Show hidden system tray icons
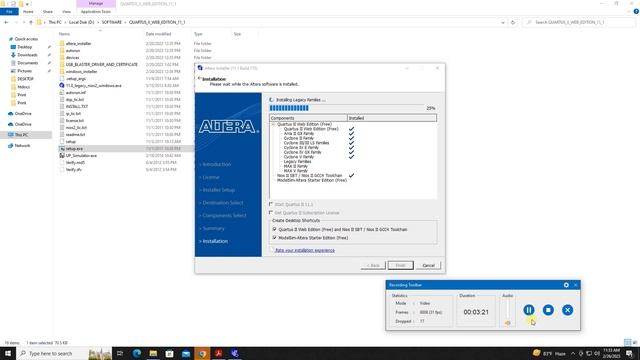 (573, 353)
